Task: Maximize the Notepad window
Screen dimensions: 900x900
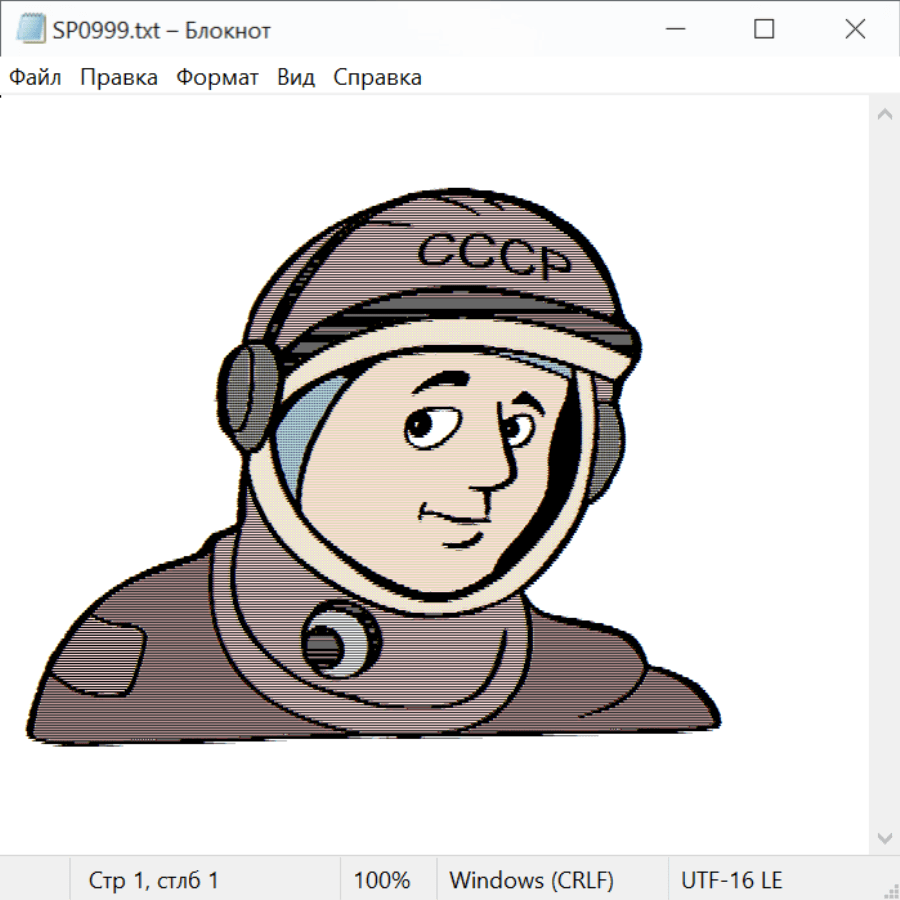Action: tap(764, 30)
